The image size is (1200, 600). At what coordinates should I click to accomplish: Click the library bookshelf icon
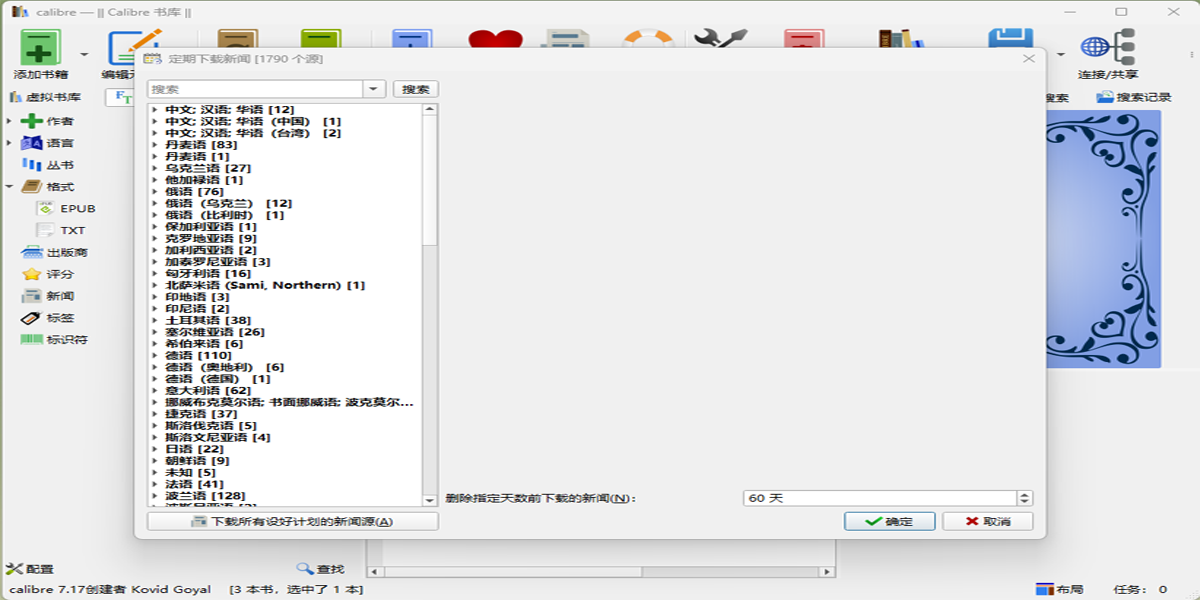pyautogui.click(x=901, y=39)
